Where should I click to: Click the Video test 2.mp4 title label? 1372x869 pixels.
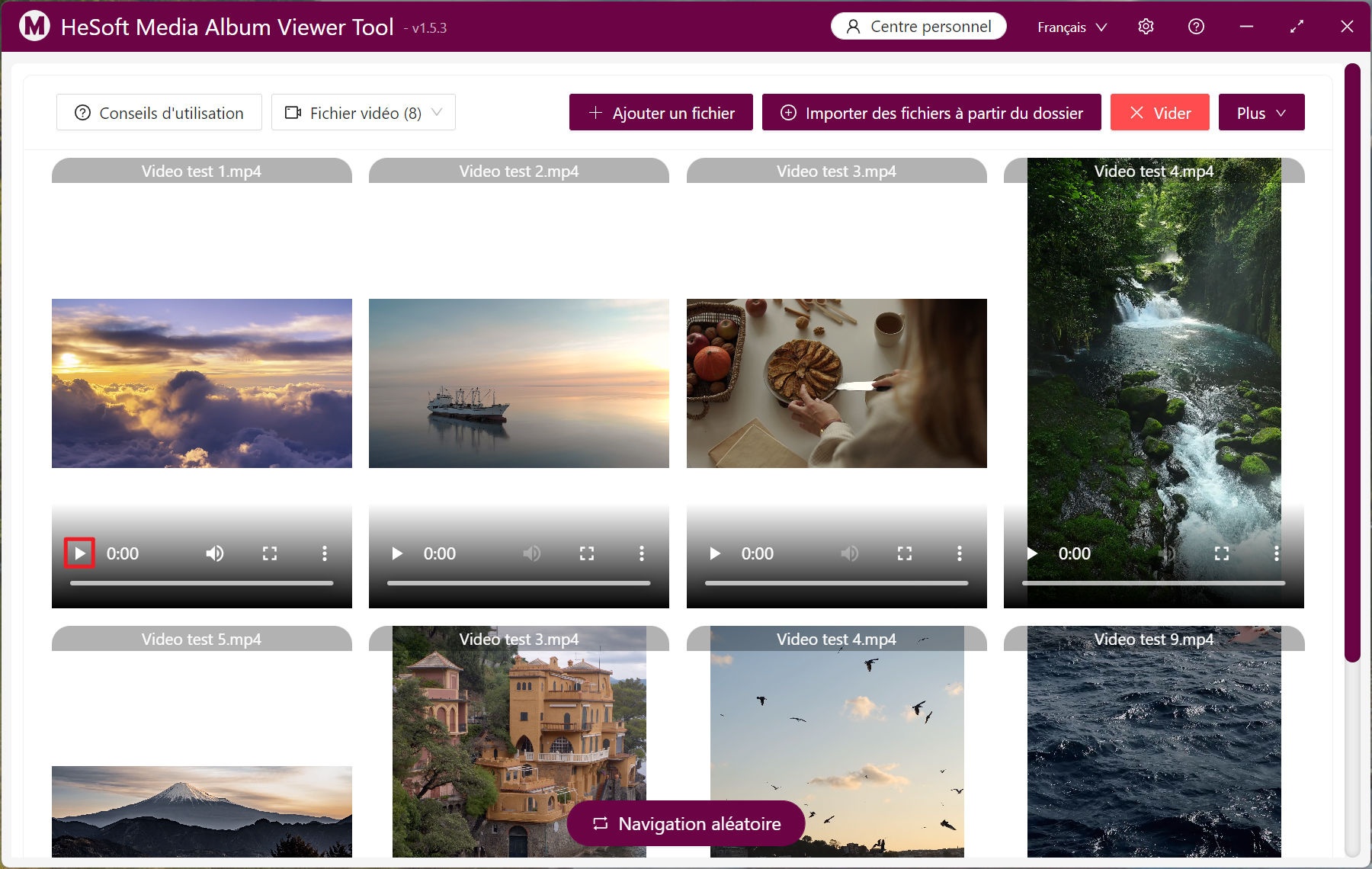(x=519, y=172)
